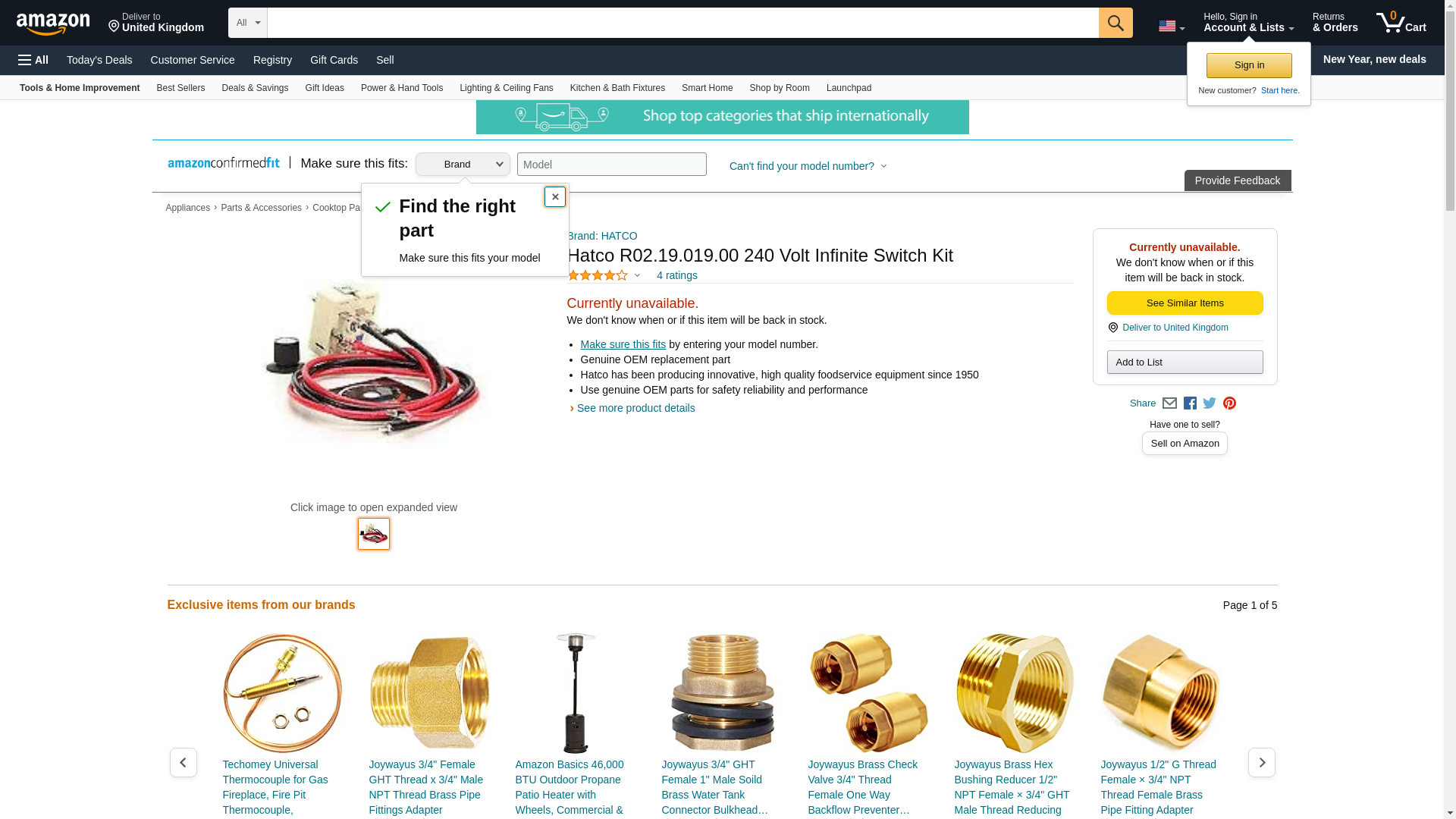Viewport: 1456px width, 819px height.
Task: Open the country flag language selector
Action: pyautogui.click(x=1172, y=27)
